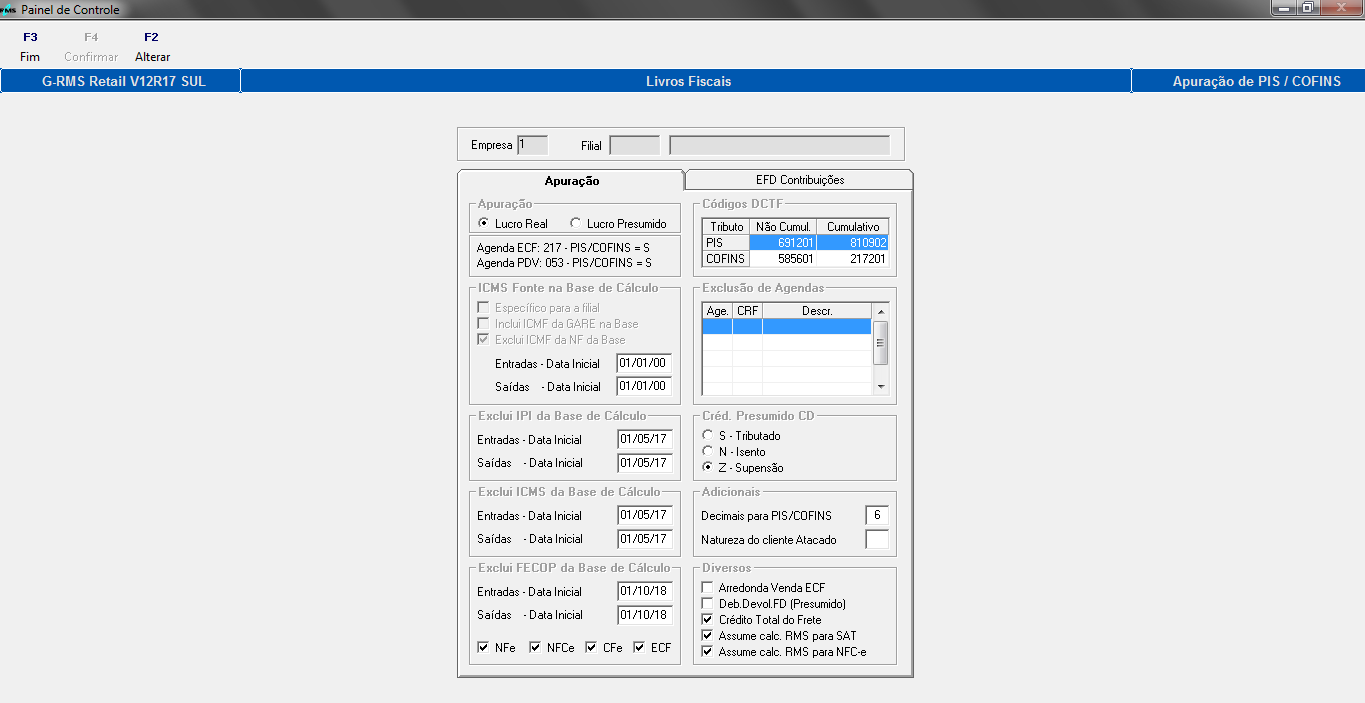
Task: Open the EFD Contribuições tab
Action: 799,180
